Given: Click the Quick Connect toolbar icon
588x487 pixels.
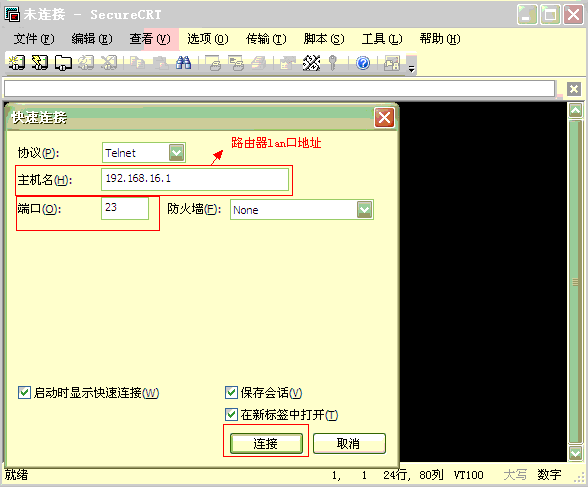Looking at the screenshot, I should point(40,63).
